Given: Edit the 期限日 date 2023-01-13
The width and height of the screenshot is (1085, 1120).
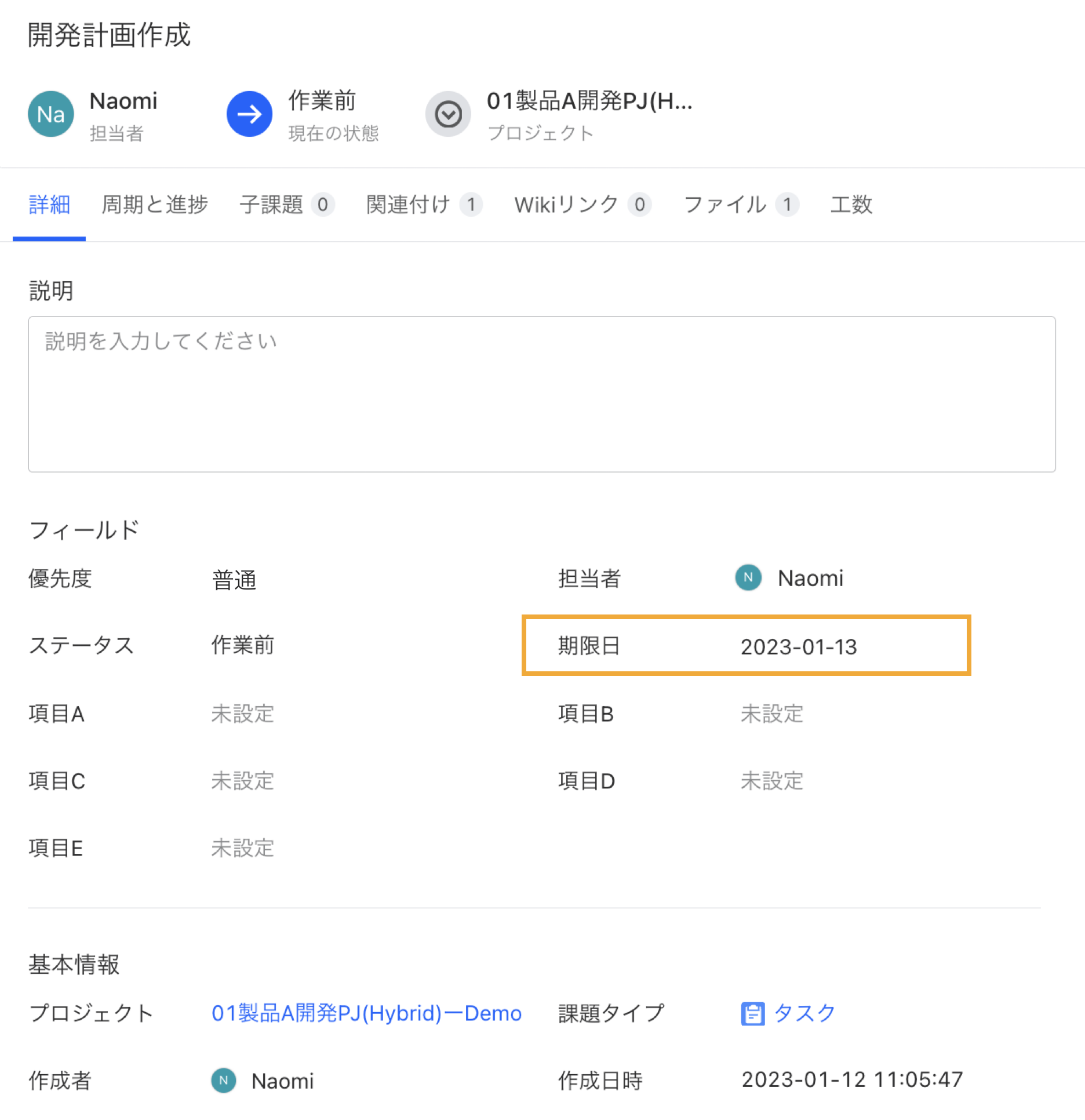Looking at the screenshot, I should pyautogui.click(x=798, y=646).
